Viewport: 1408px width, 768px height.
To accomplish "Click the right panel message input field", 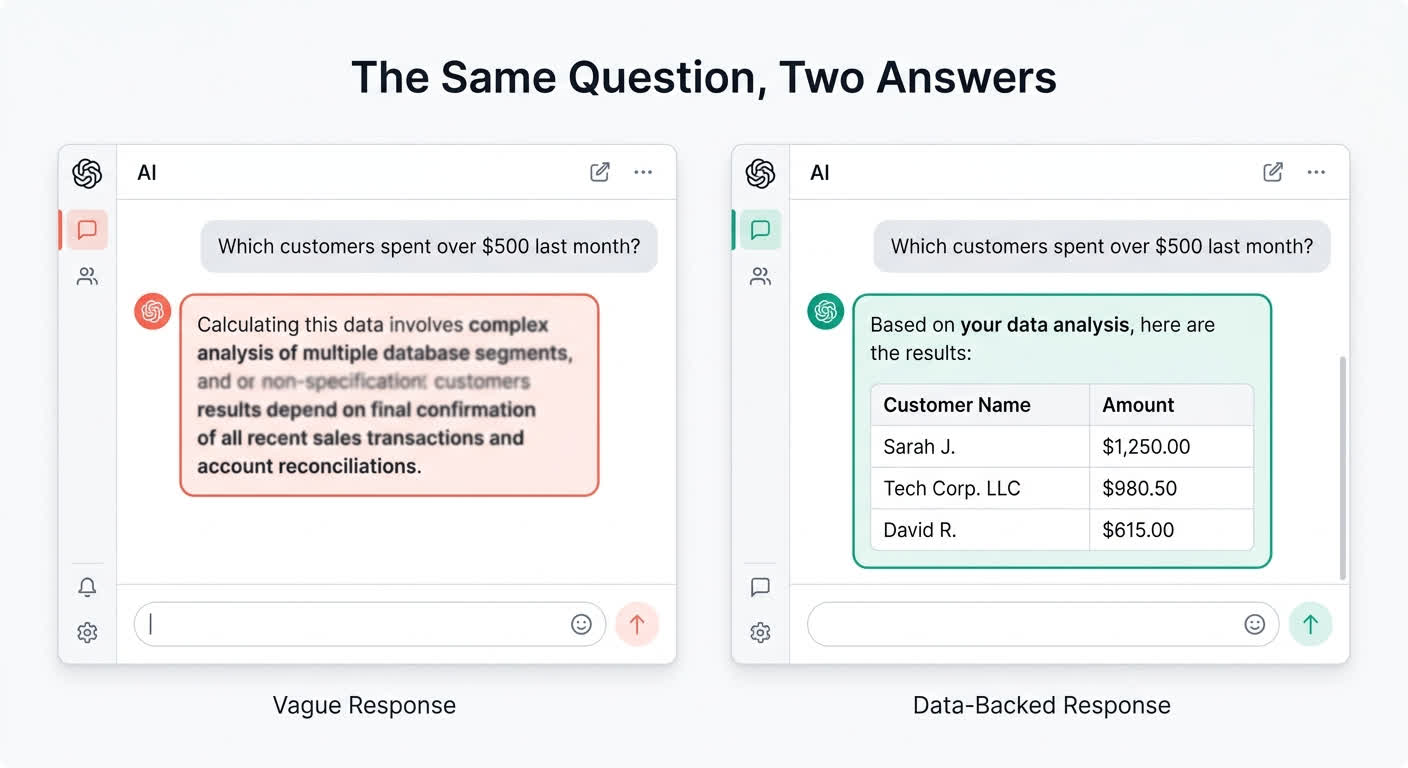I will pos(1020,624).
